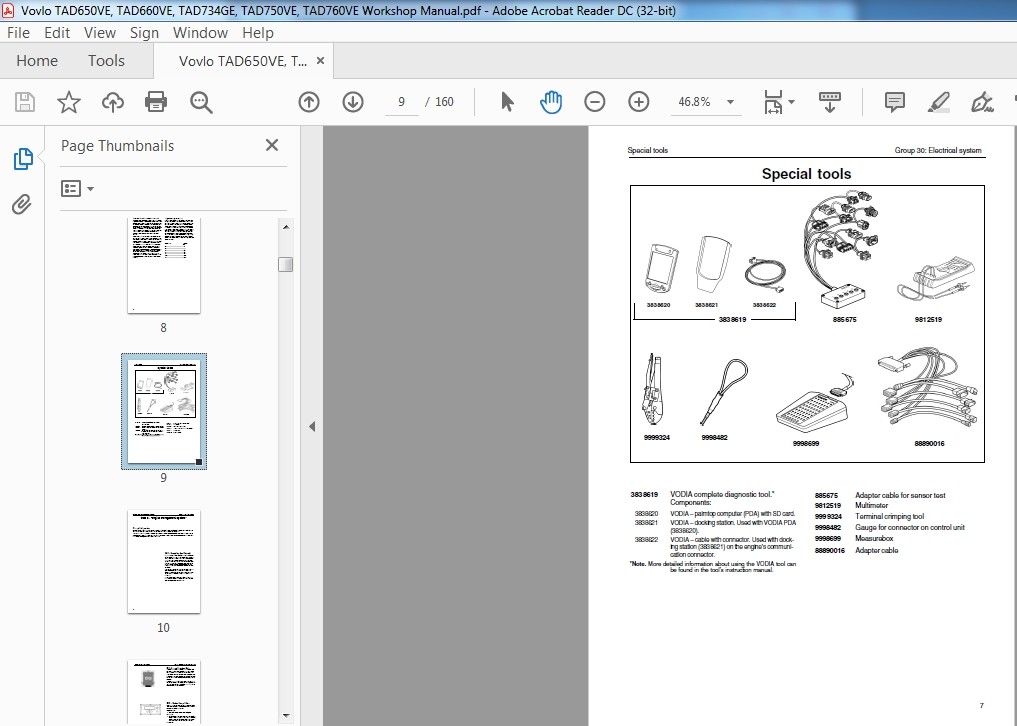Screen dimensions: 1017x726
Task: Close the Page Thumbnails panel
Action: click(272, 145)
